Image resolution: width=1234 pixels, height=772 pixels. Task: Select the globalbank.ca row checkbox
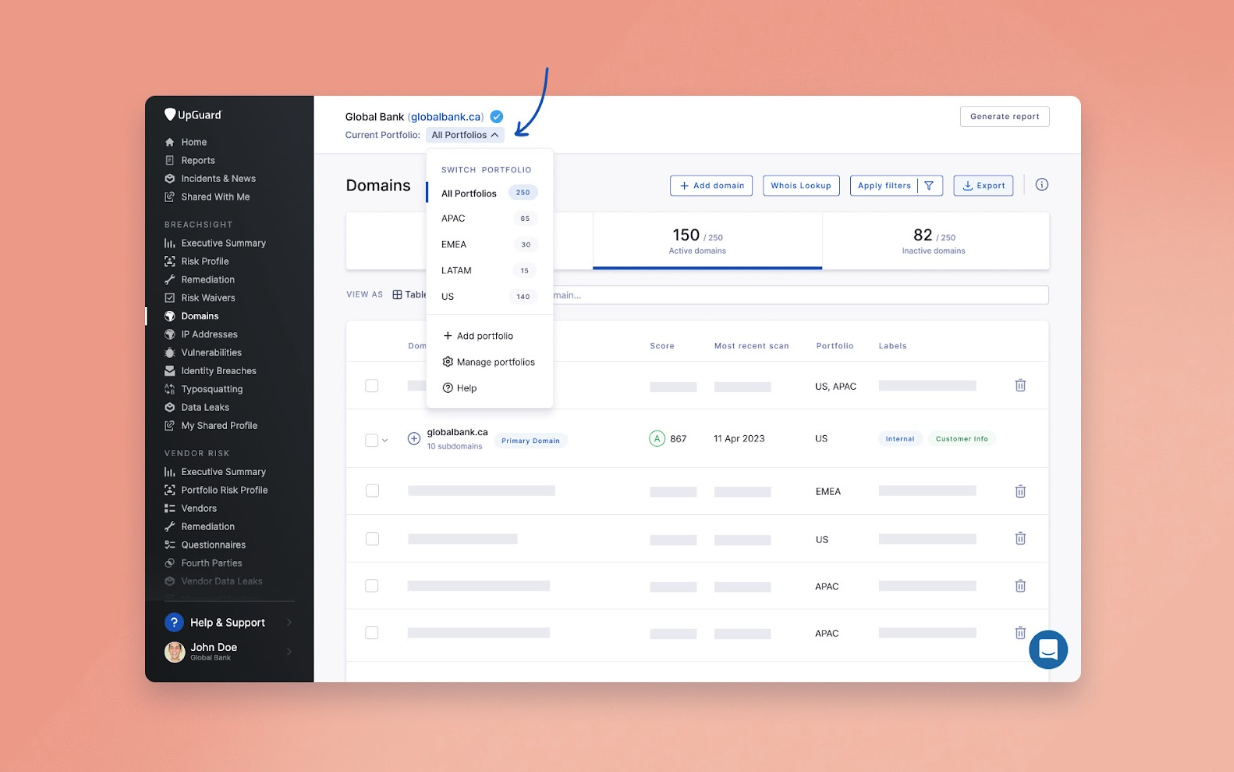coord(372,439)
